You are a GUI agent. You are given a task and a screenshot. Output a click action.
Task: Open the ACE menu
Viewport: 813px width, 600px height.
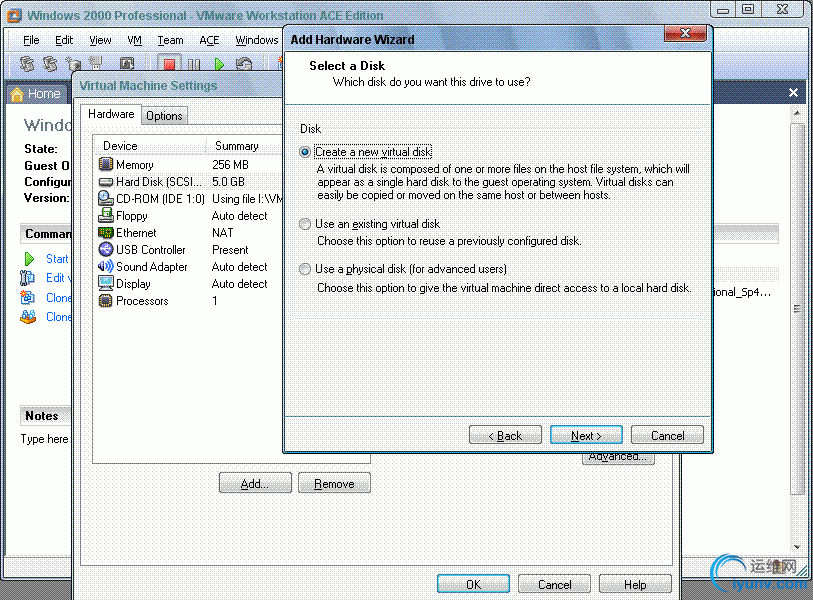tap(209, 40)
